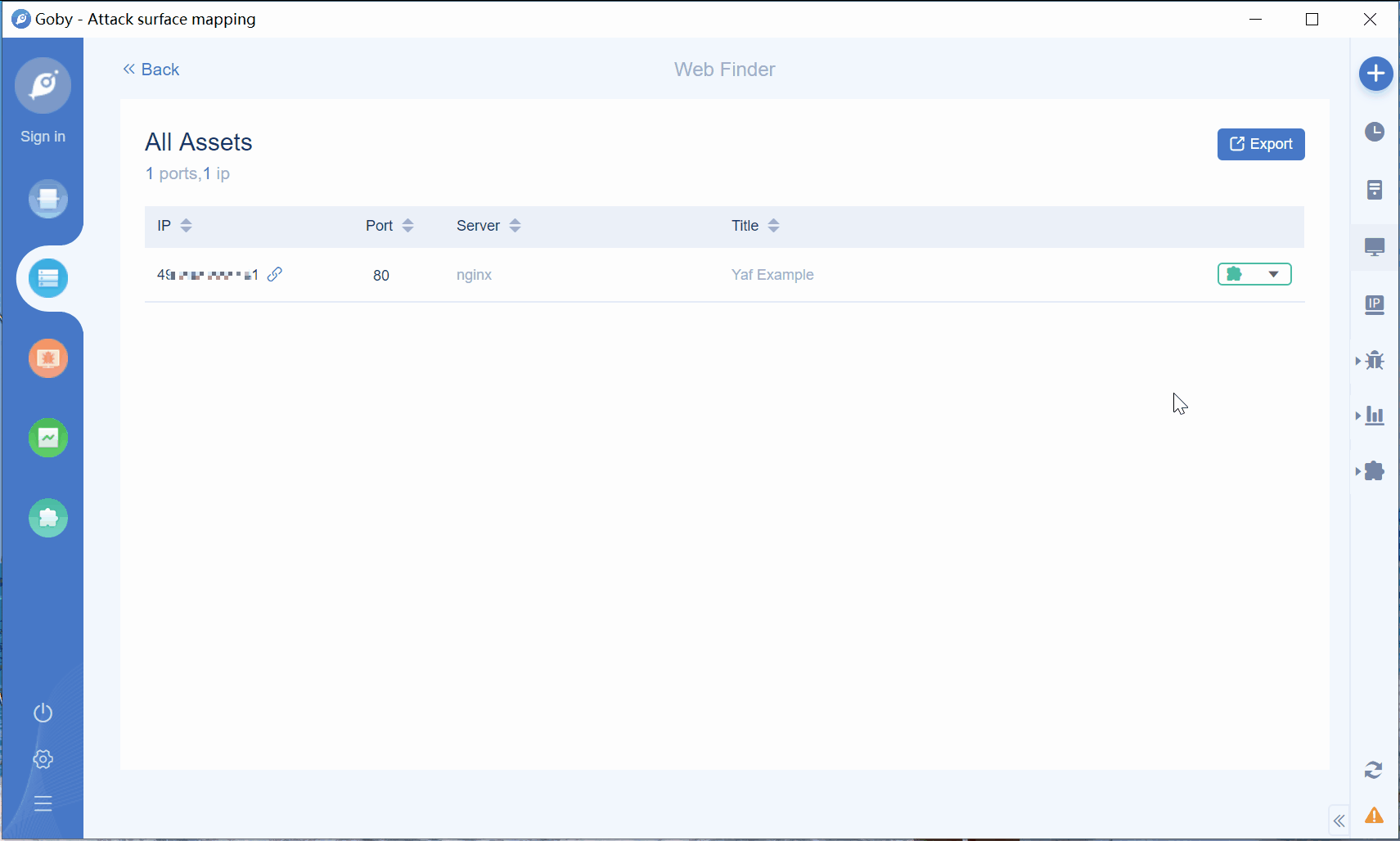Click the Yaf Example title cell

point(772,275)
